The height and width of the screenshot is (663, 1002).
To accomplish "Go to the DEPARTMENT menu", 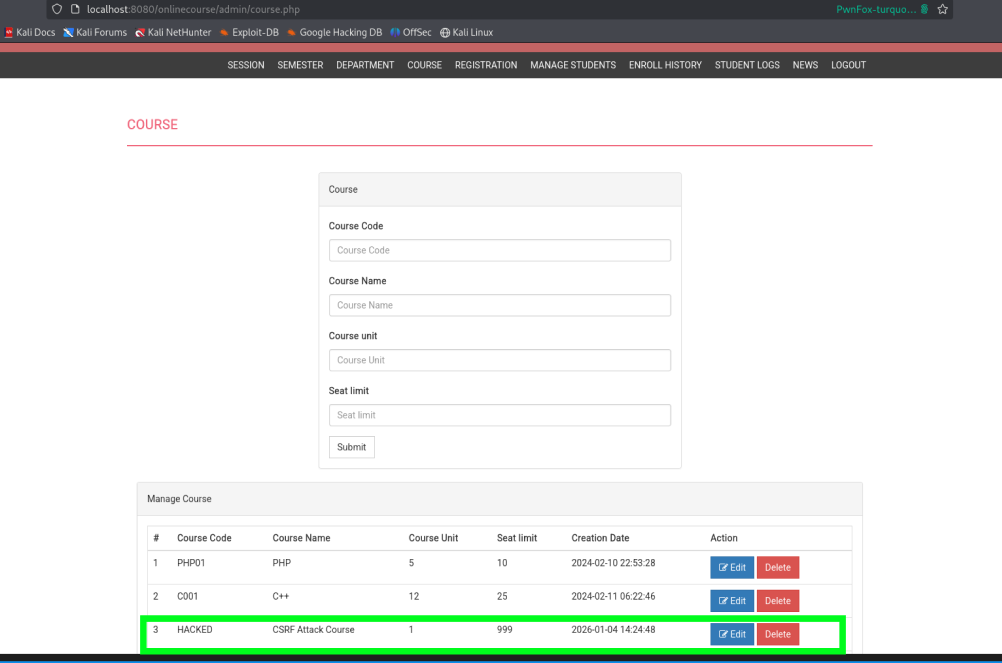I will 366,65.
